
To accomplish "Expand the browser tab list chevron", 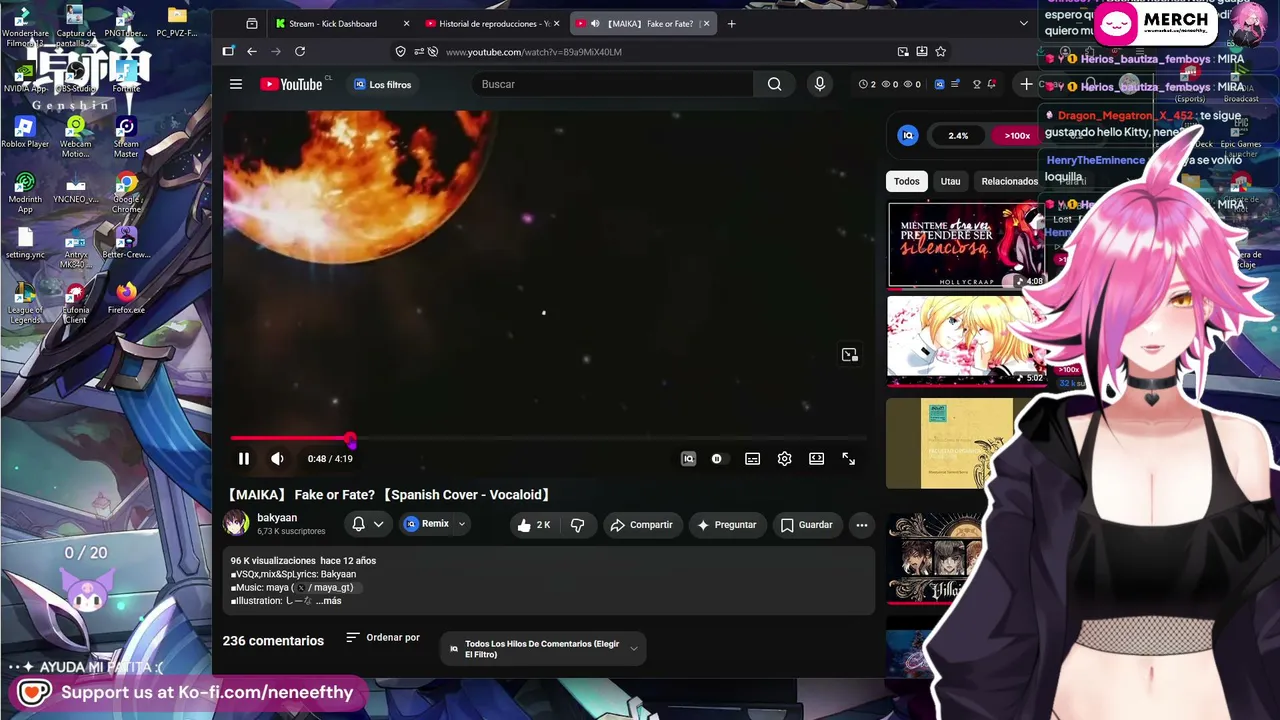I will point(1023,23).
